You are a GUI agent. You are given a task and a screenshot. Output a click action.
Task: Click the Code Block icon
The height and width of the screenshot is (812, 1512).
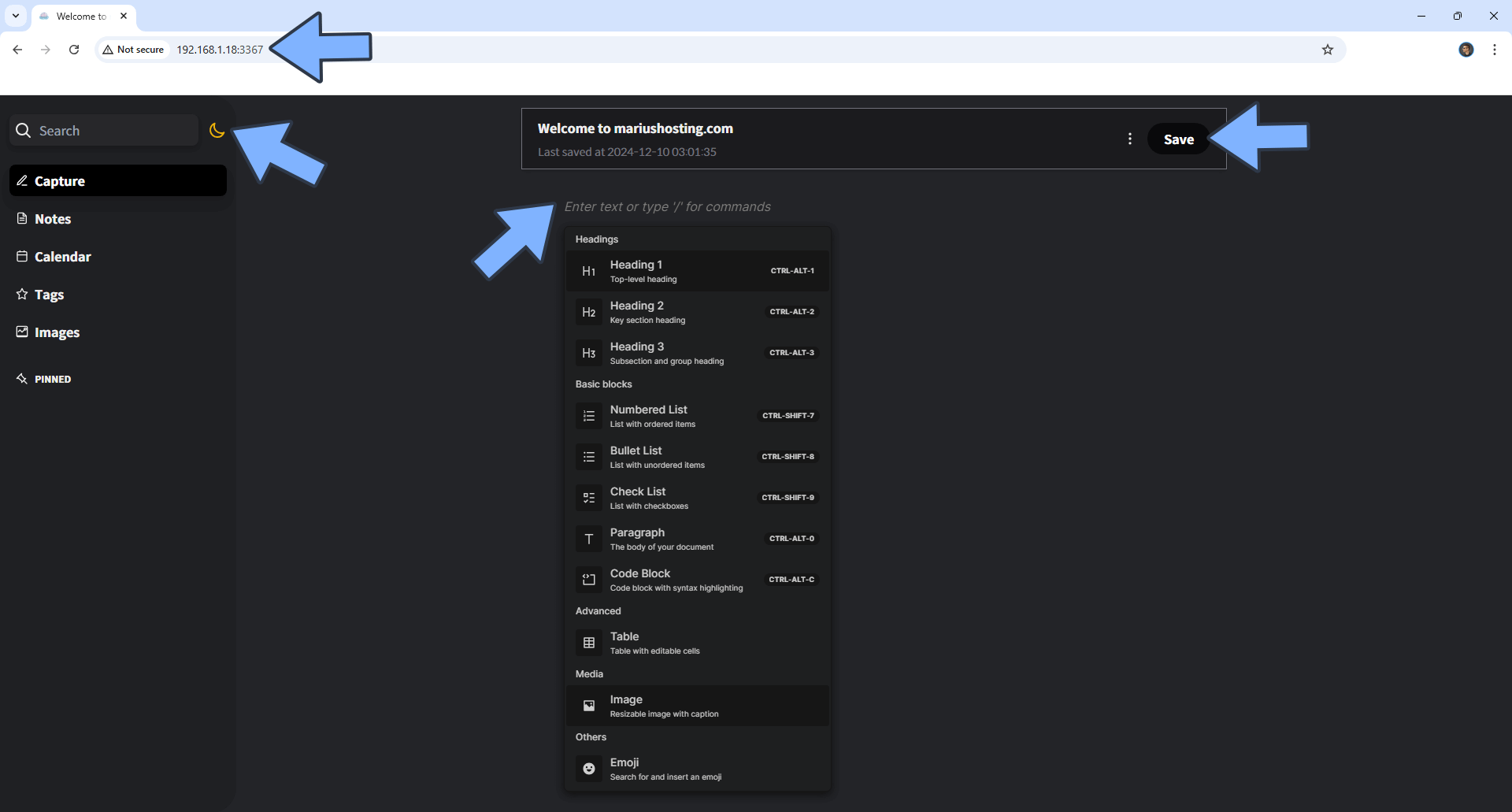click(x=589, y=580)
